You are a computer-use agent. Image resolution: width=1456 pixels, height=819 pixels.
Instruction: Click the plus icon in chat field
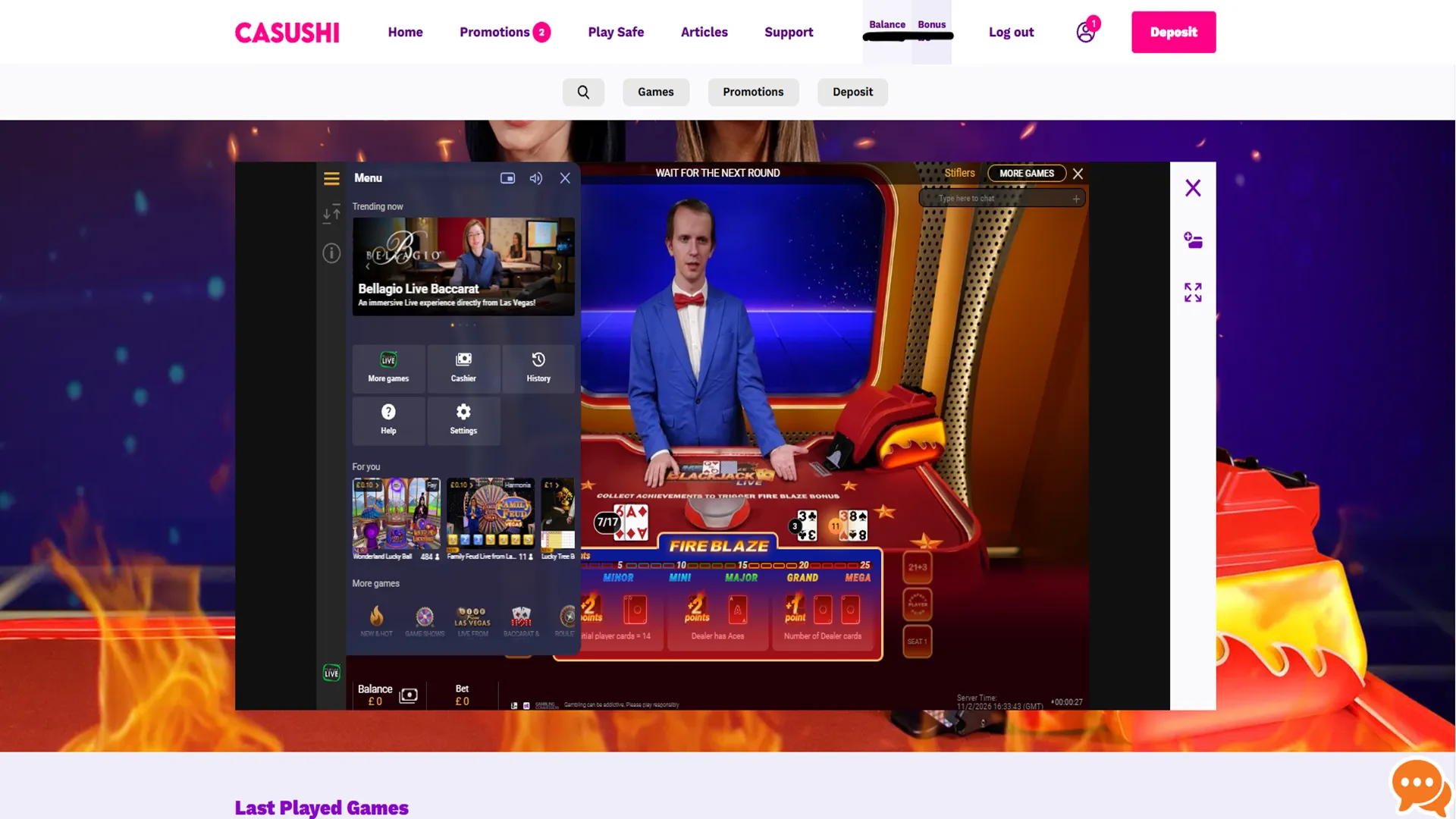pyautogui.click(x=1076, y=199)
